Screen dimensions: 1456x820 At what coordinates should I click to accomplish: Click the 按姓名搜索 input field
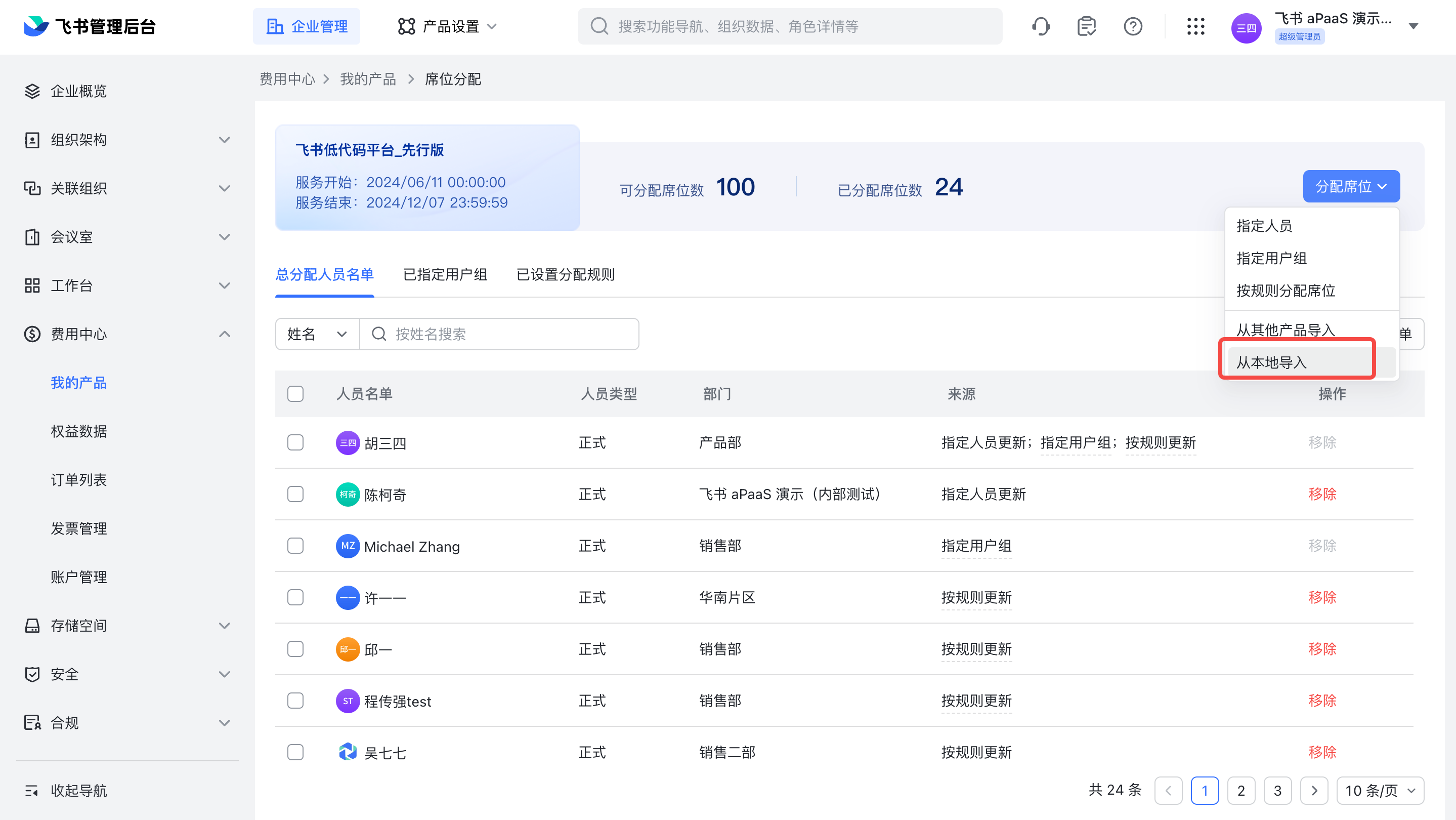tap(500, 334)
